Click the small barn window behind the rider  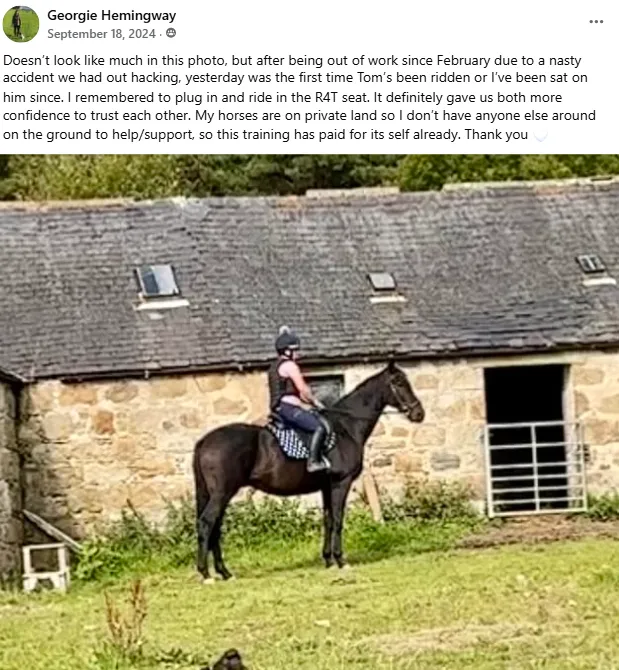point(325,390)
